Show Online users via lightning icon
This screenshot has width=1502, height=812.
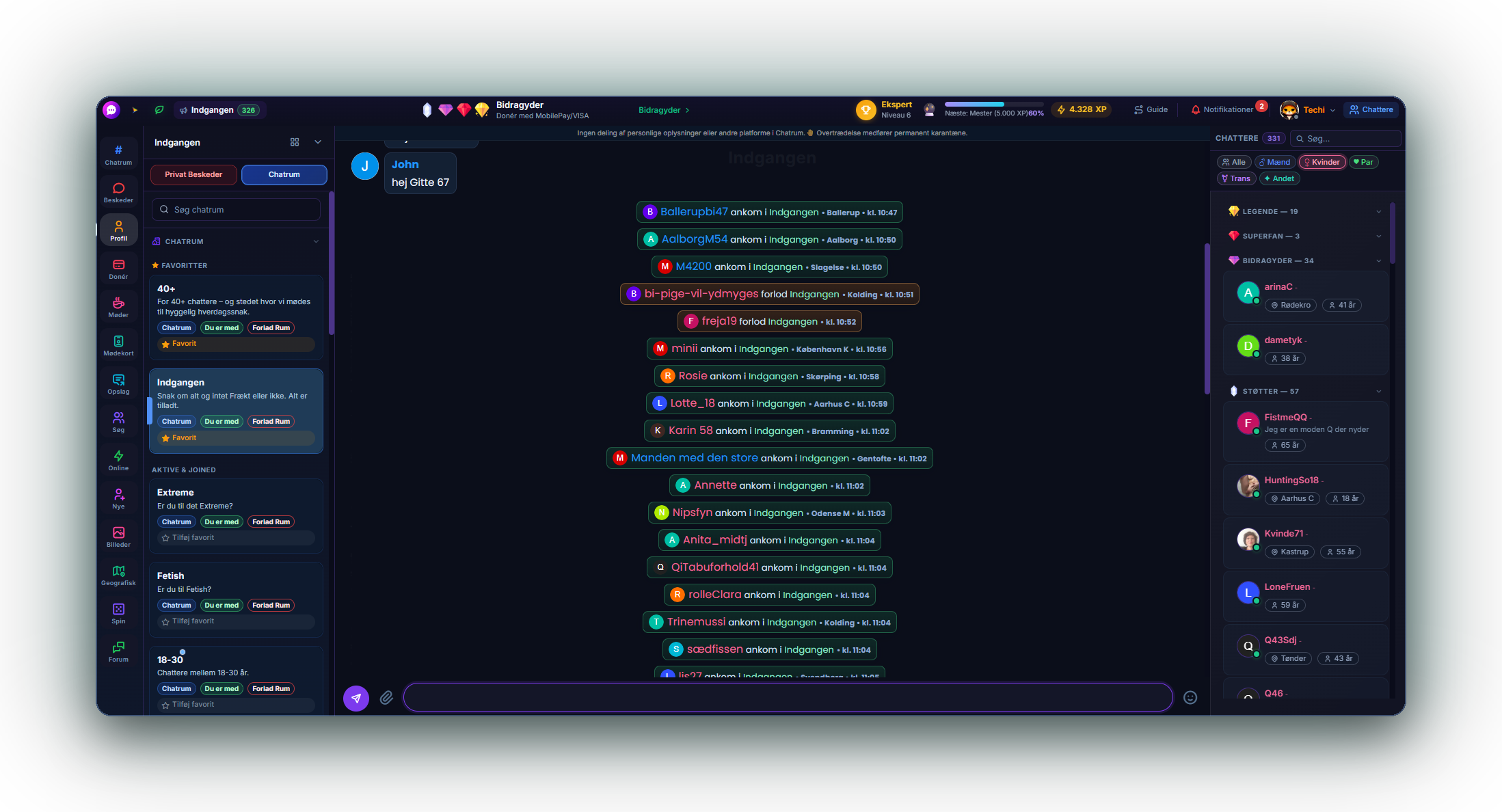(118, 461)
